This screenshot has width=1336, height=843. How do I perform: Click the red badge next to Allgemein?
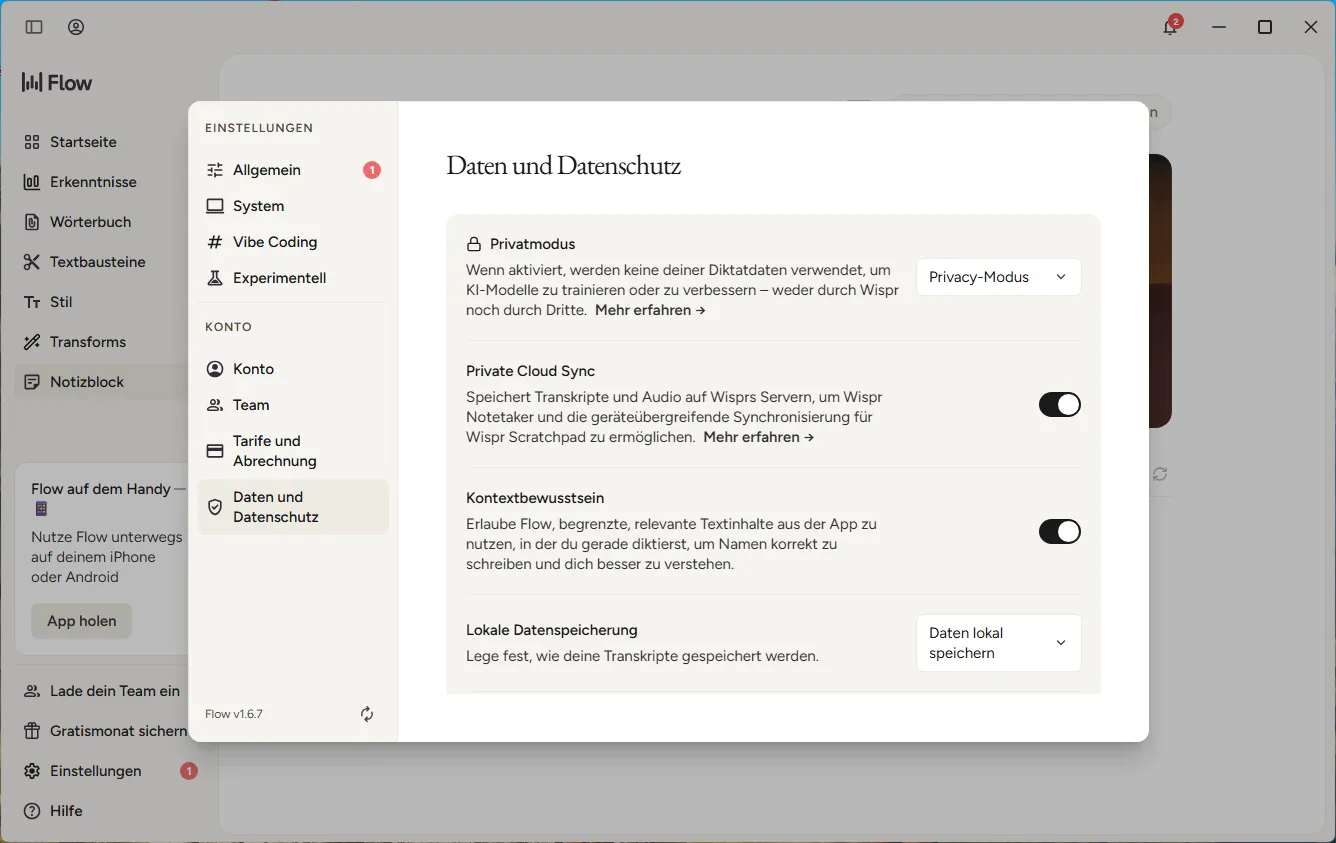pyautogui.click(x=372, y=170)
